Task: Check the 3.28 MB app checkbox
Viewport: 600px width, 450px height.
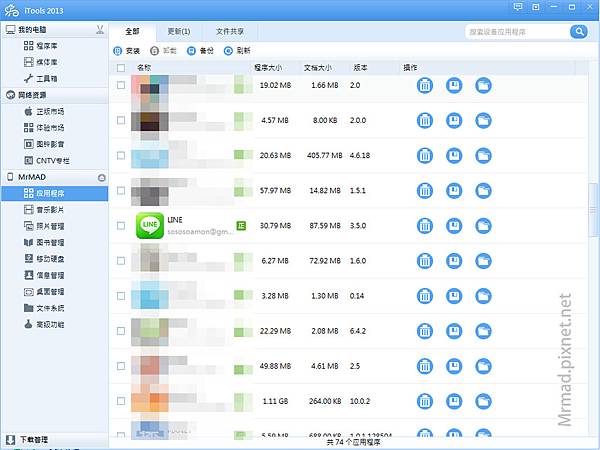Action: click(121, 296)
